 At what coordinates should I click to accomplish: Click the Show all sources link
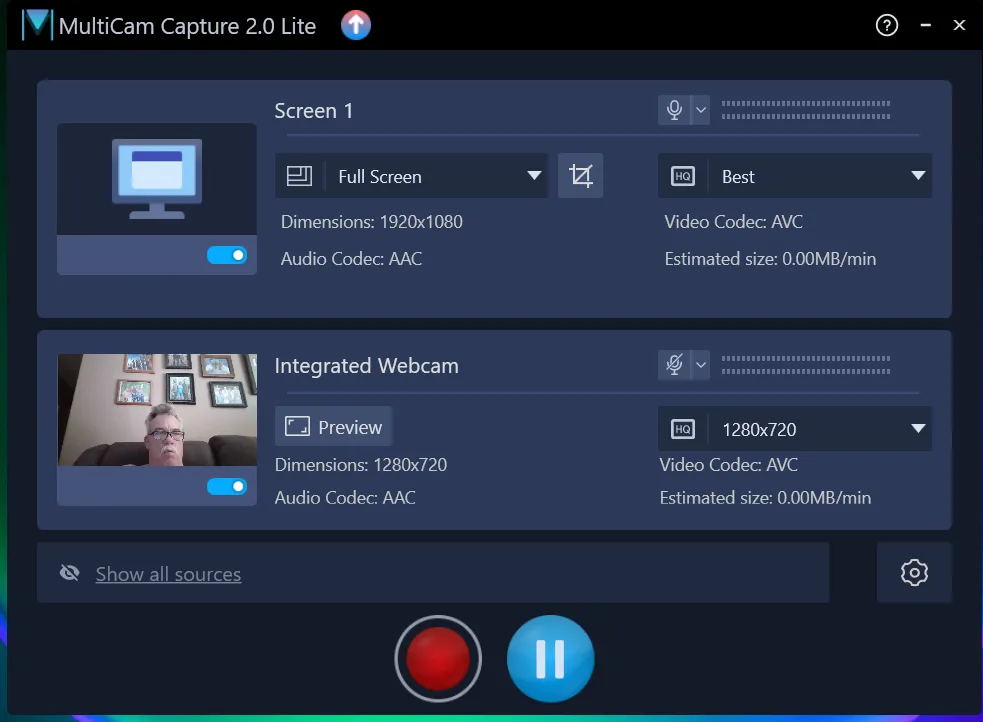coord(168,574)
